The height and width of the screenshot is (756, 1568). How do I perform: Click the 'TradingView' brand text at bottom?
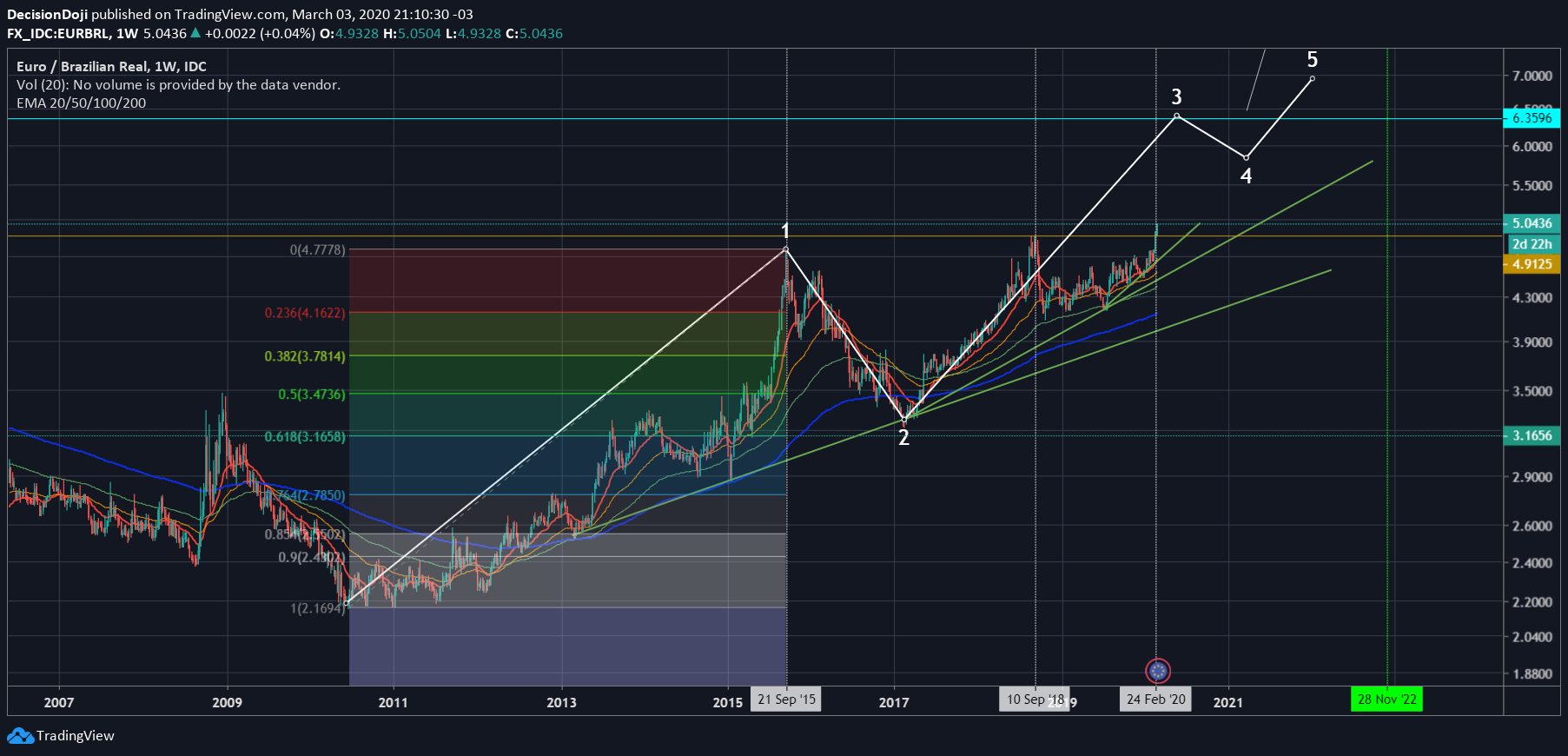[76, 736]
